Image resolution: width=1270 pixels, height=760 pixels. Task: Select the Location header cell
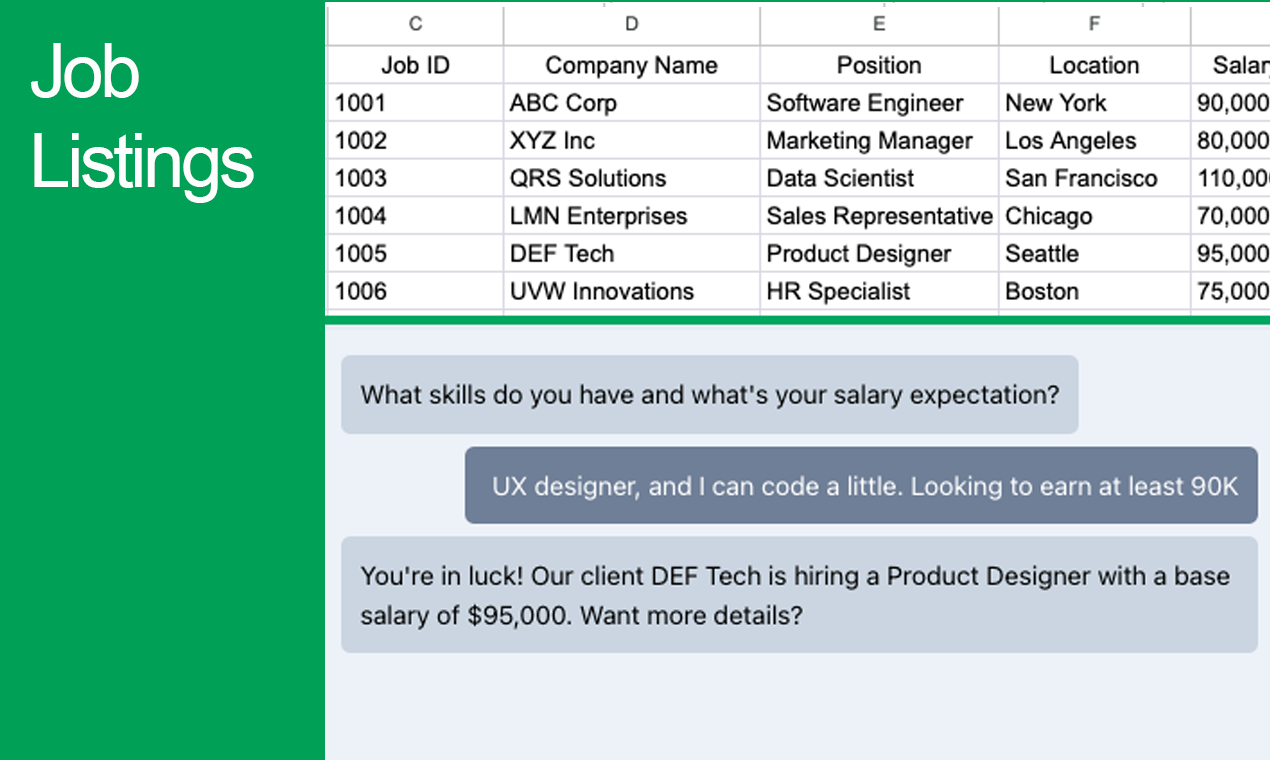[1094, 65]
